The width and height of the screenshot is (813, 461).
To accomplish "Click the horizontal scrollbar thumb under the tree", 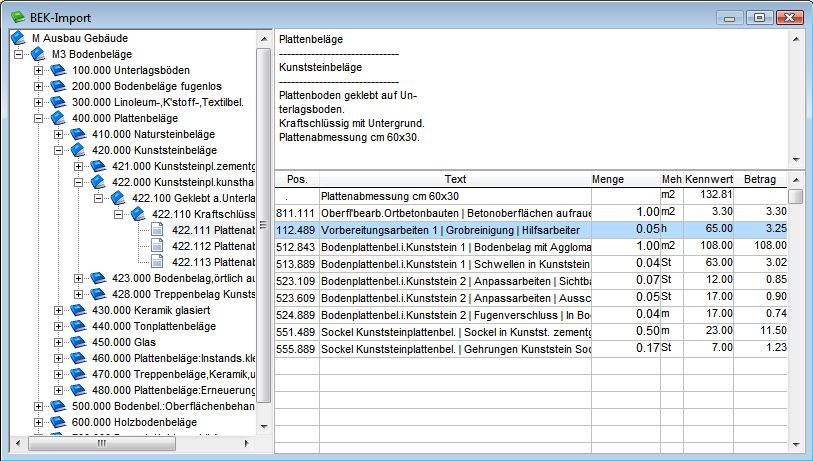I will click(102, 443).
